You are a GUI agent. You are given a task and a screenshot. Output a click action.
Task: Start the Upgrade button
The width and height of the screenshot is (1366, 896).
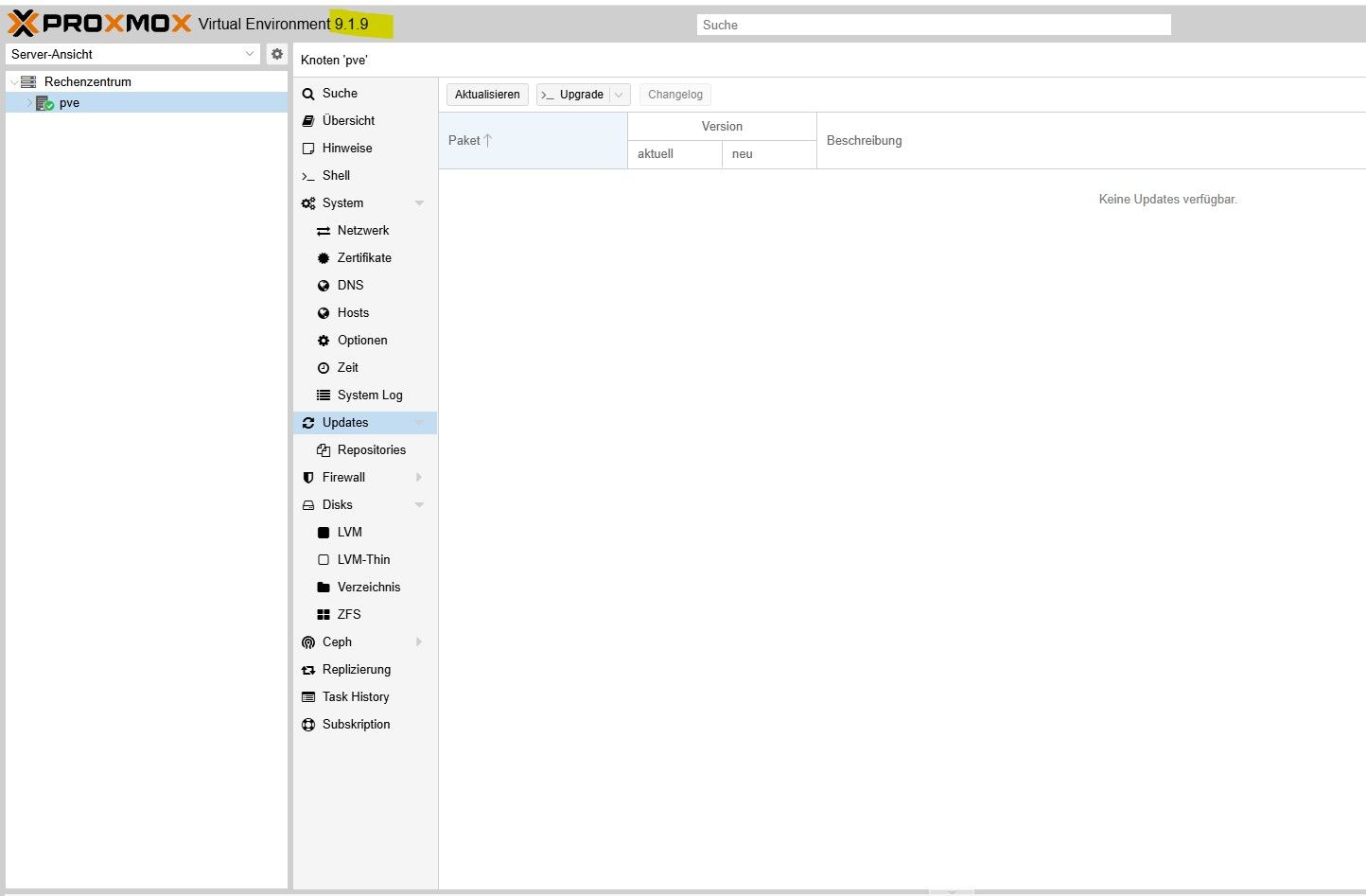pyautogui.click(x=573, y=95)
